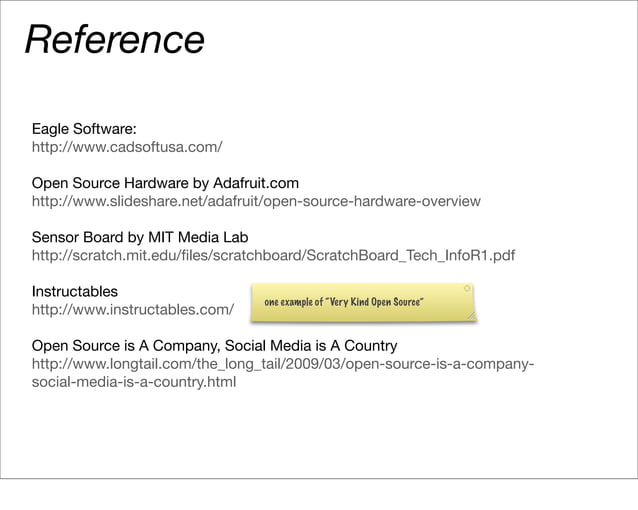This screenshot has width=638, height=510.
Task: Click the pin icon on the sticky note
Action: tap(467, 289)
